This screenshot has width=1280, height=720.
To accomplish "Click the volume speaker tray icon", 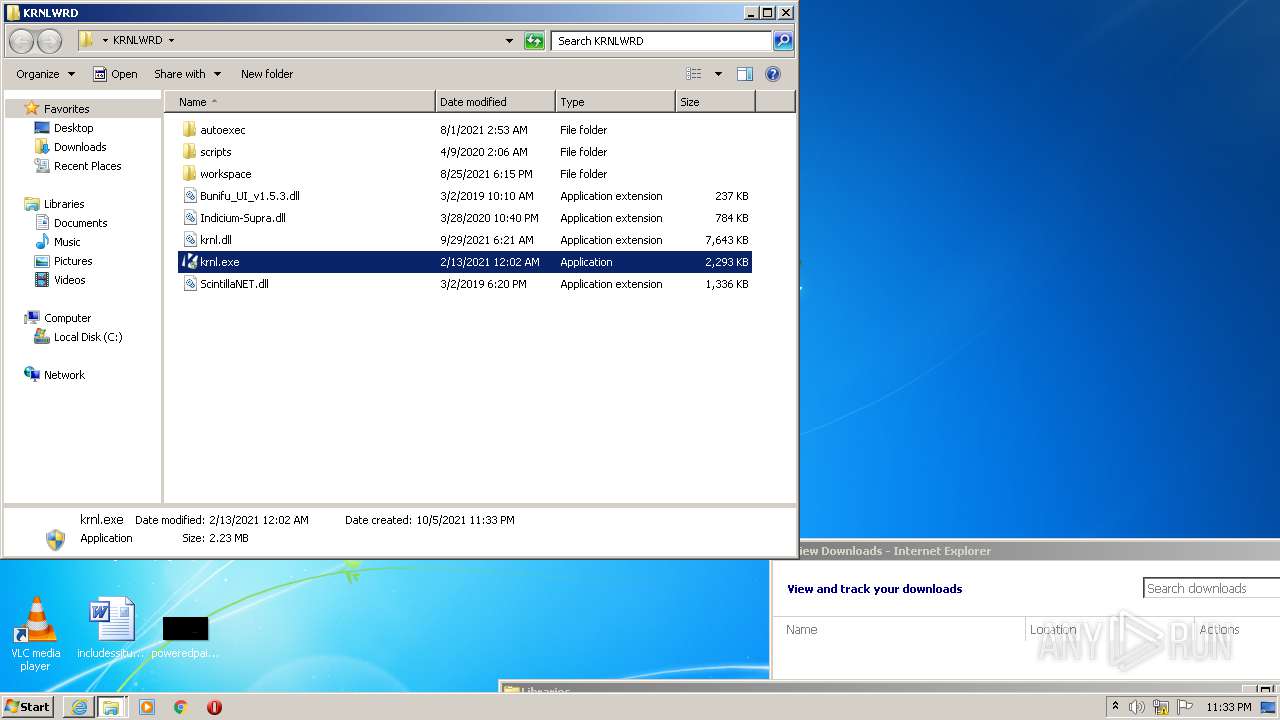I will 1137,707.
